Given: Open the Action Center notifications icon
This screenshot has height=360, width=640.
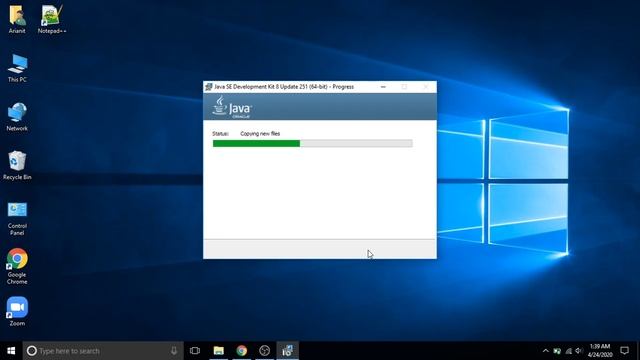Looking at the screenshot, I should coord(624,351).
